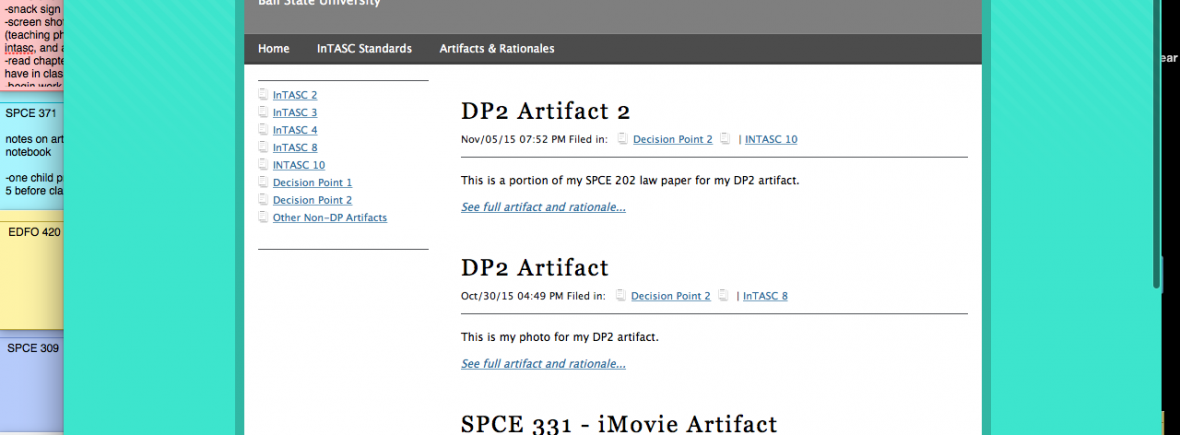
Task: Click document icon before Decision Point 2 under DP2 Artifact 2
Action: click(623, 139)
